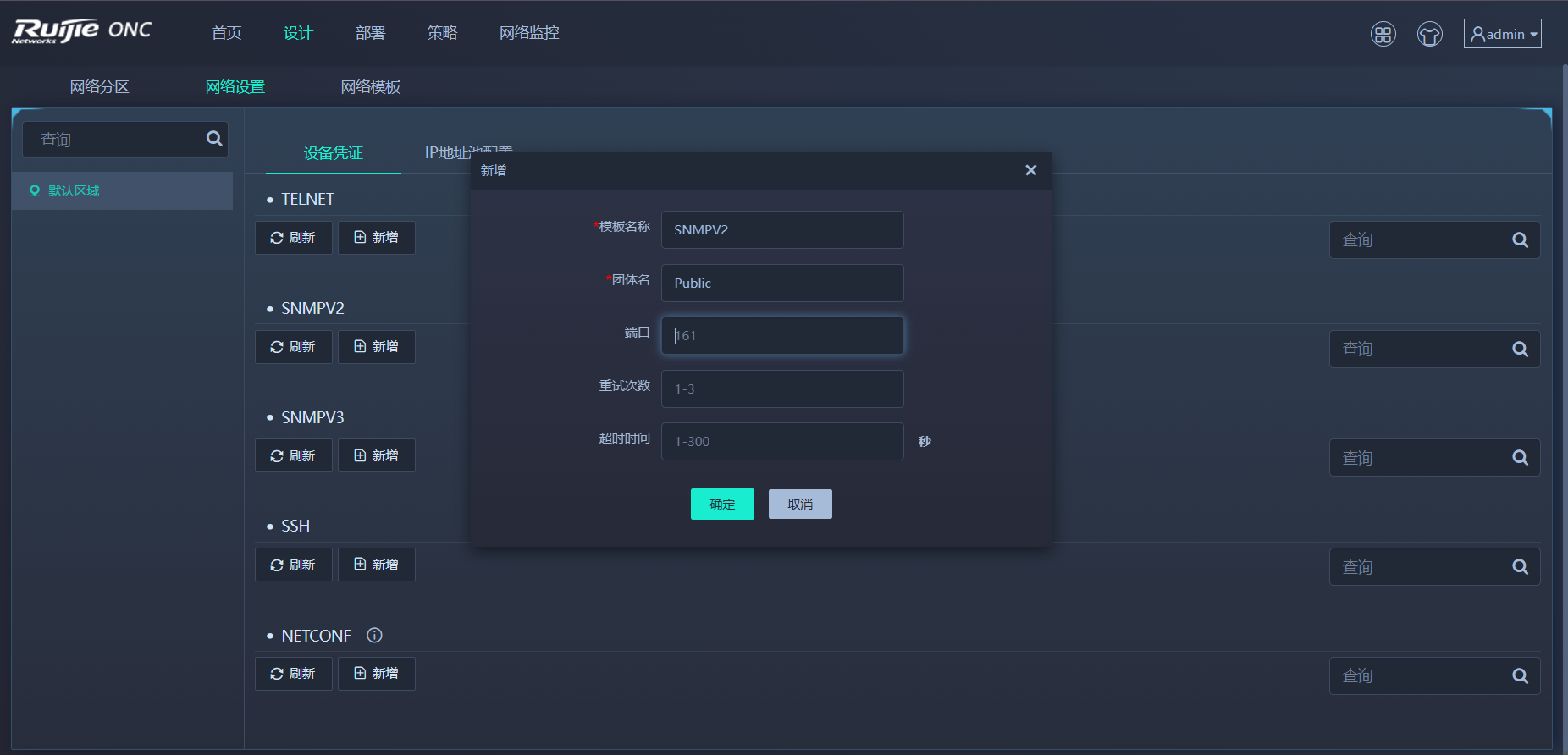Click the NETCONF info icon
This screenshot has width=1568, height=755.
coord(374,635)
